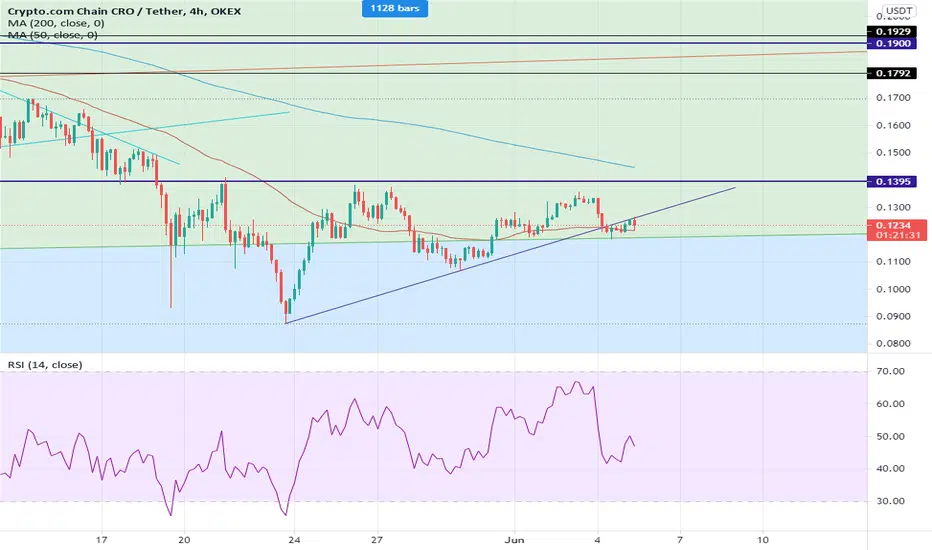The width and height of the screenshot is (932, 550).
Task: Click the RSI 50.00 axis value
Action: coord(890,436)
